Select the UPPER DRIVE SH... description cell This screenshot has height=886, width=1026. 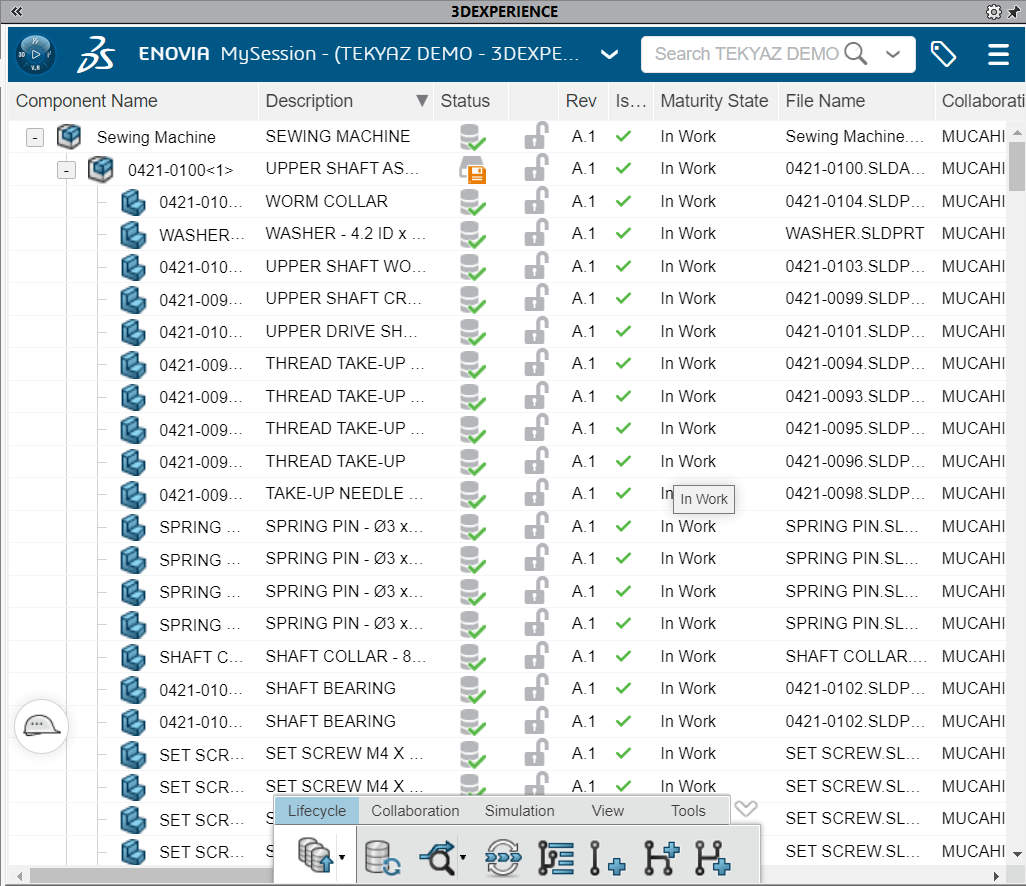pyautogui.click(x=342, y=331)
